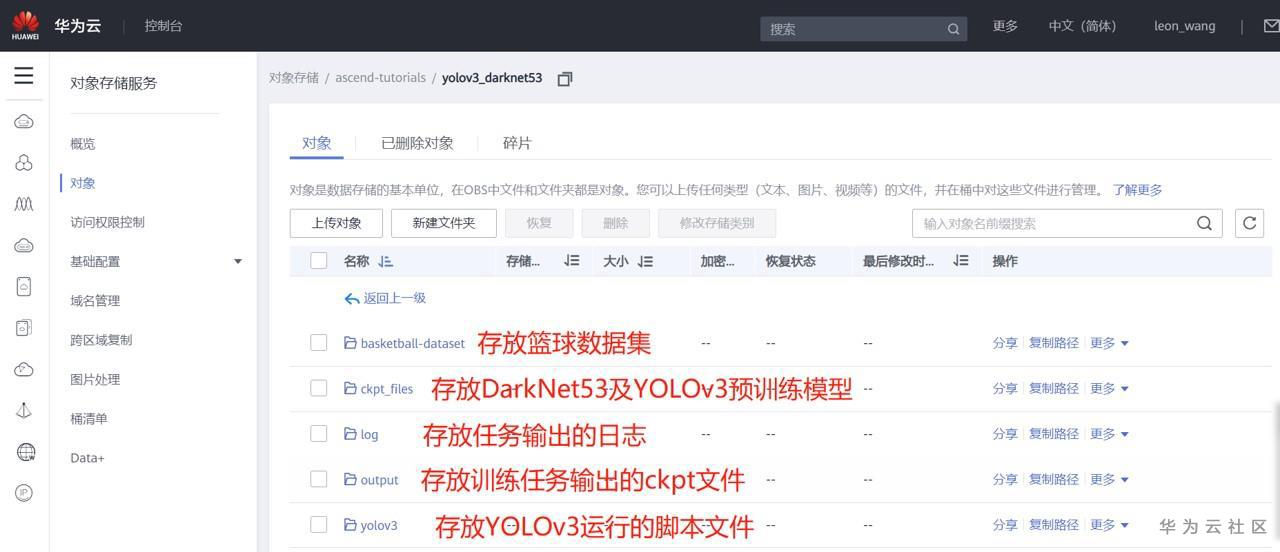This screenshot has width=1280, height=552.
Task: Open the mail icon in top bar
Action: coord(1271,26)
